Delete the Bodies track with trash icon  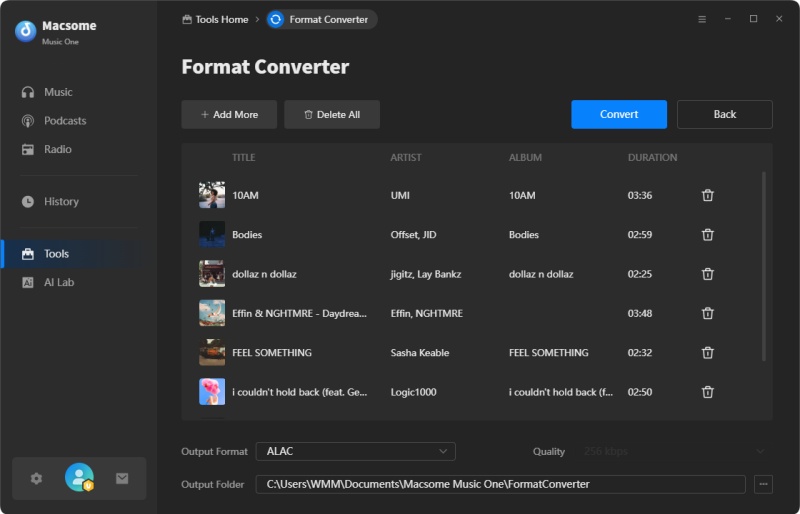[x=708, y=234]
